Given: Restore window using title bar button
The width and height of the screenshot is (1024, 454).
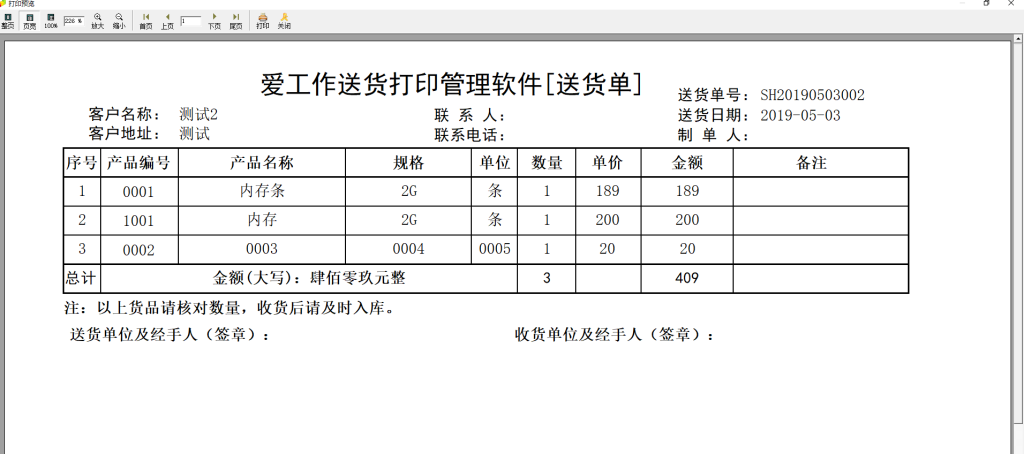Looking at the screenshot, I should [x=986, y=3].
